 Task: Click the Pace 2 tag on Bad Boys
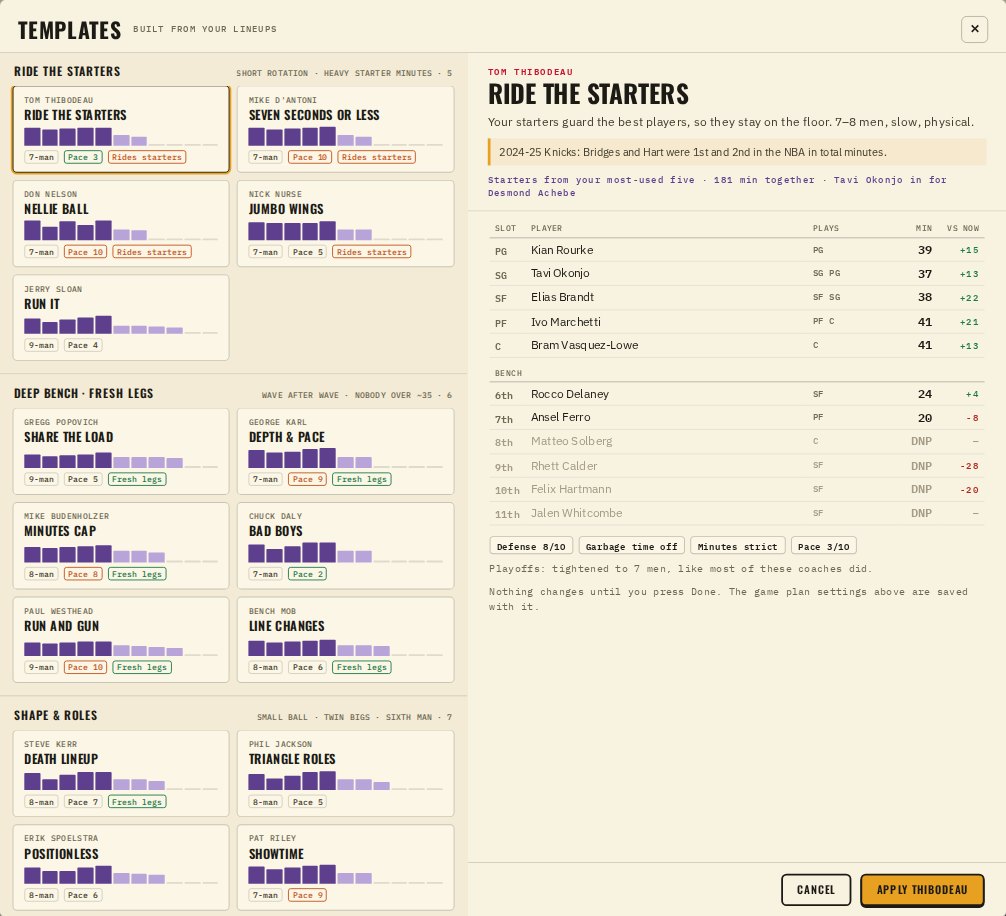(307, 574)
